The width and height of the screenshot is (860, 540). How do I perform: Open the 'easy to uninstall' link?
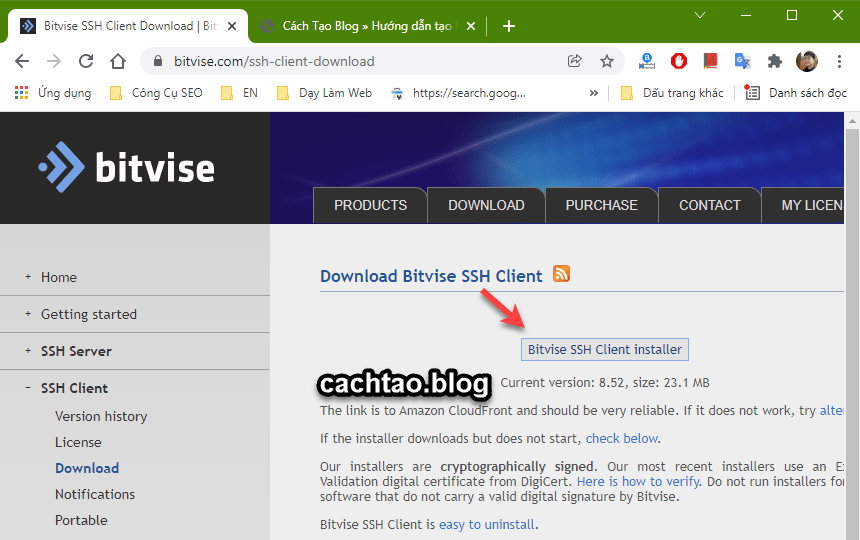(x=486, y=525)
